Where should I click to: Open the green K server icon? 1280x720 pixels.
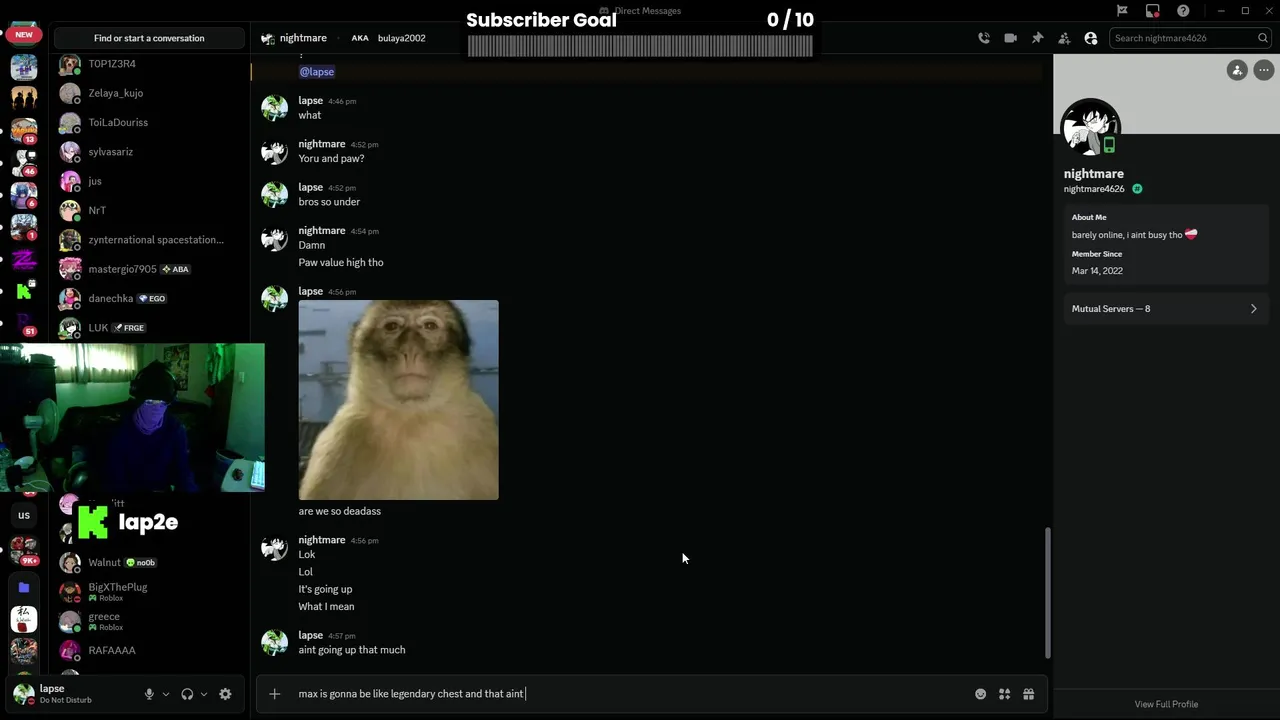tap(24, 291)
